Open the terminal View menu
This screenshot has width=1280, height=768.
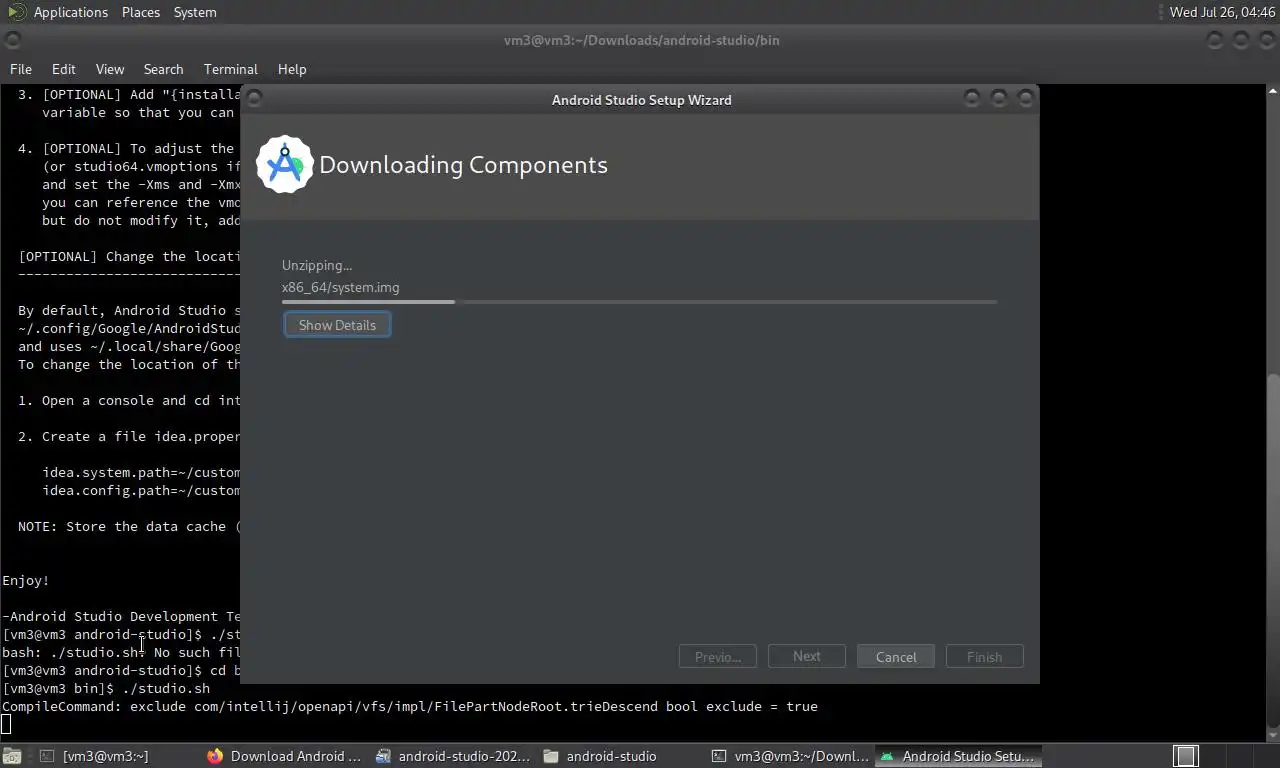(110, 69)
